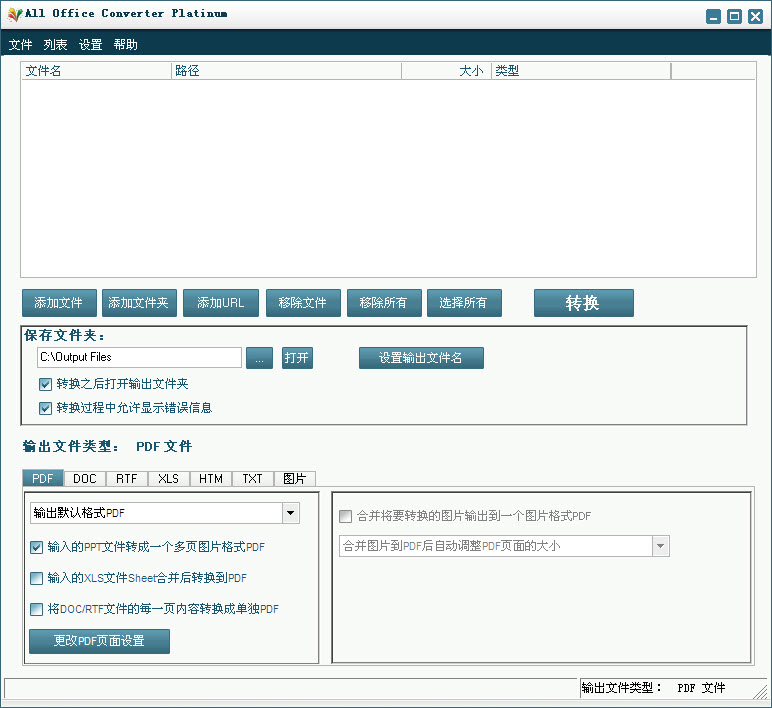
Task: Uncheck 转换过程中允许显示错误信息 checkbox
Action: [x=45, y=408]
